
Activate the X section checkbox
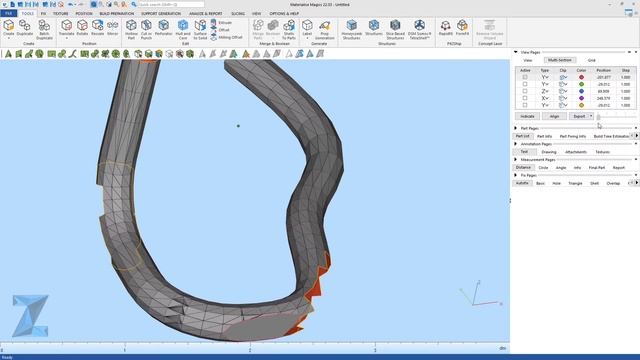(x=525, y=98)
